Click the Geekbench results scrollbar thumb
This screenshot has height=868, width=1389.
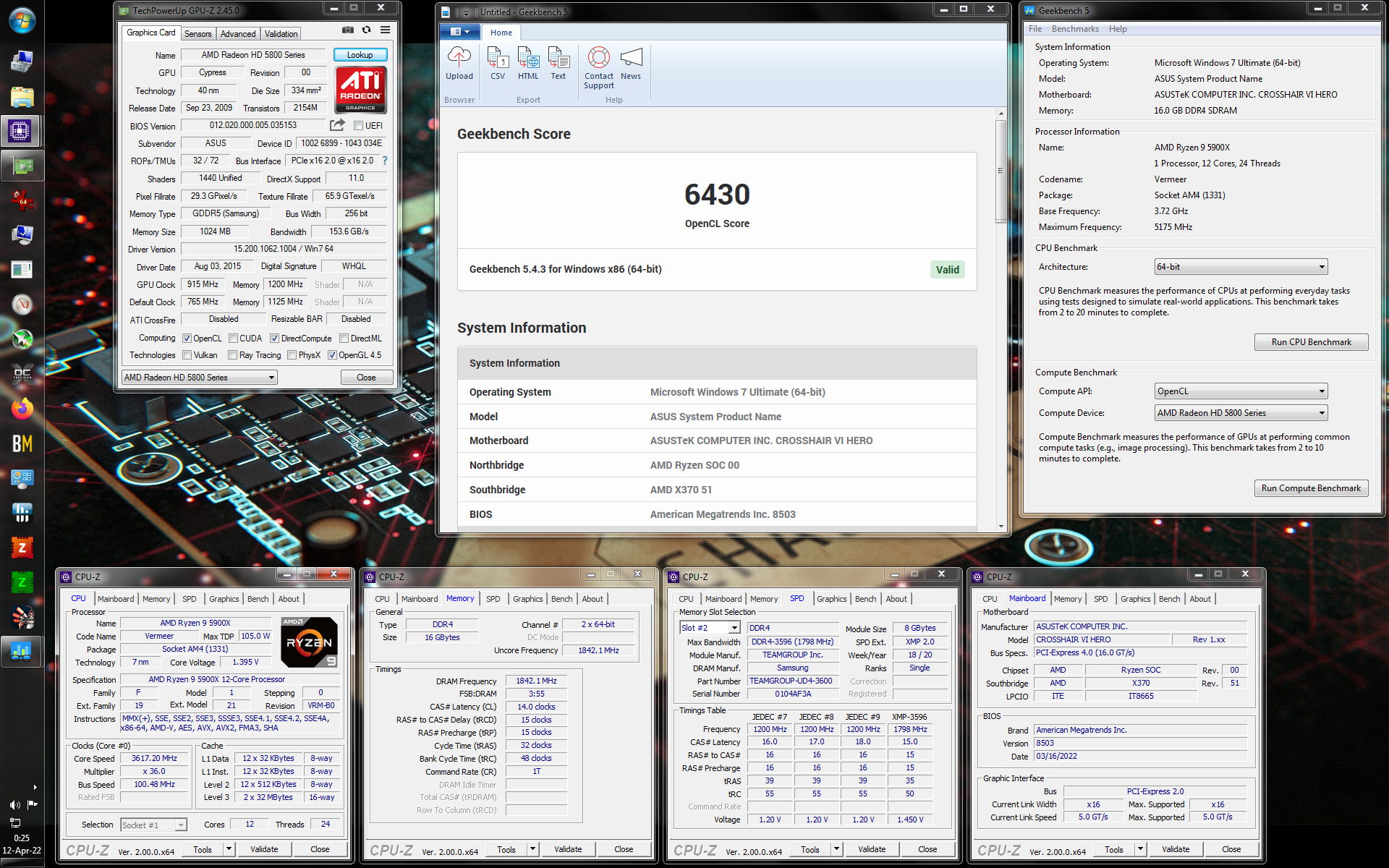point(1001,171)
